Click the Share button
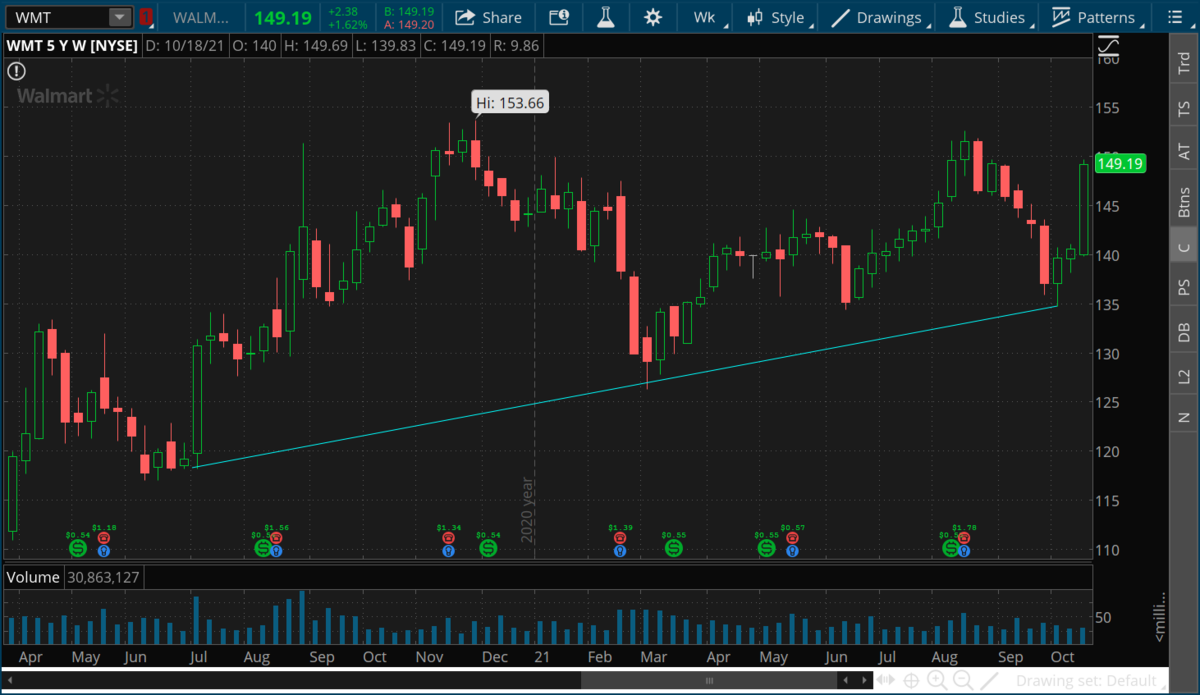The image size is (1200, 695). [x=488, y=17]
